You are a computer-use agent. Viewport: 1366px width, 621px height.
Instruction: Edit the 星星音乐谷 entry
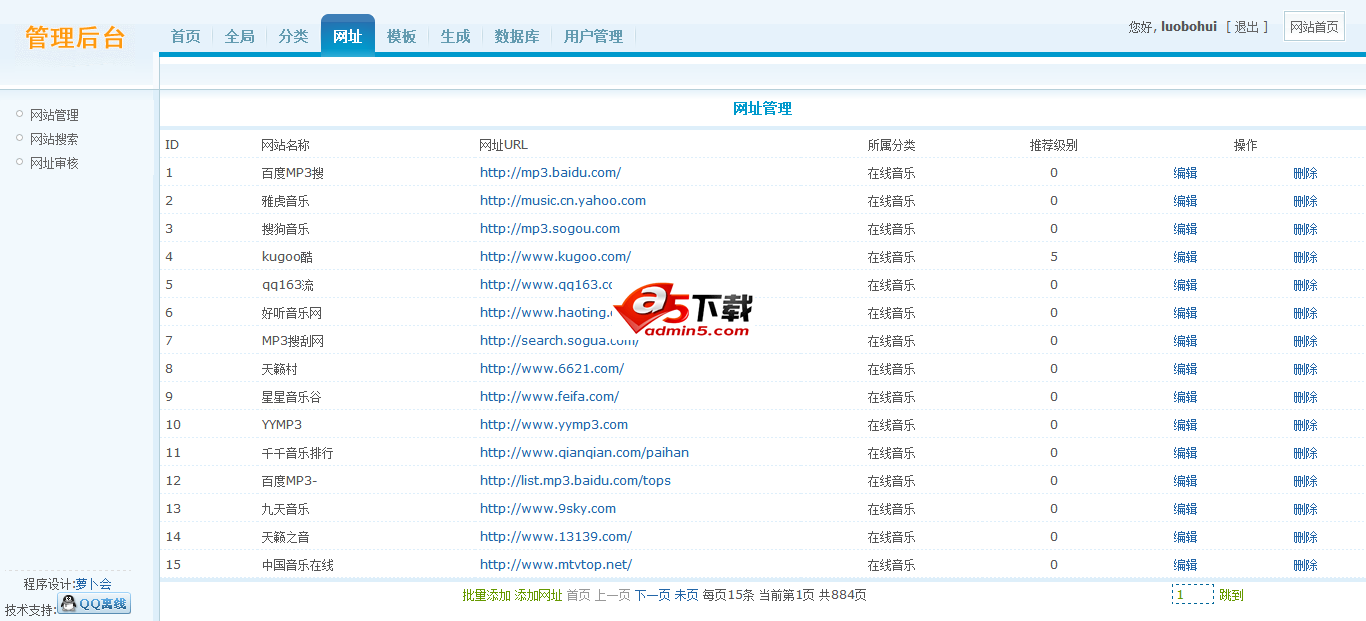point(1185,397)
